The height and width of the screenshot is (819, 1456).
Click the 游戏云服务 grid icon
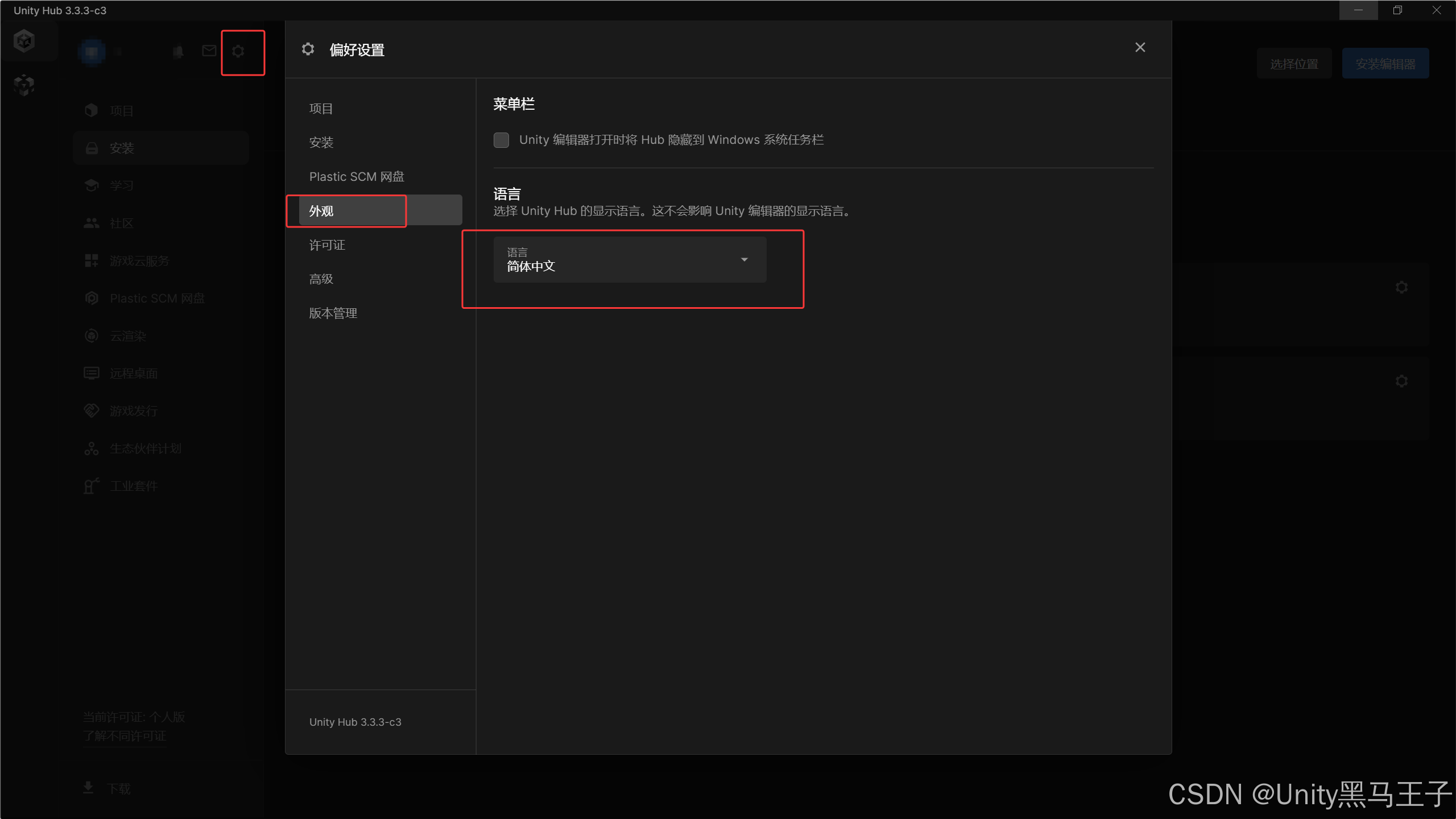coord(91,260)
